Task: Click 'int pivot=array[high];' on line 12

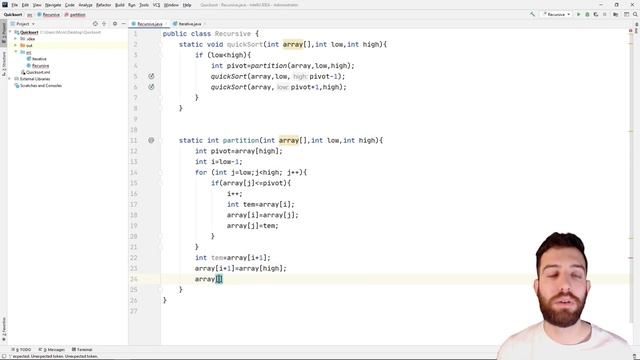Action: 239,151
